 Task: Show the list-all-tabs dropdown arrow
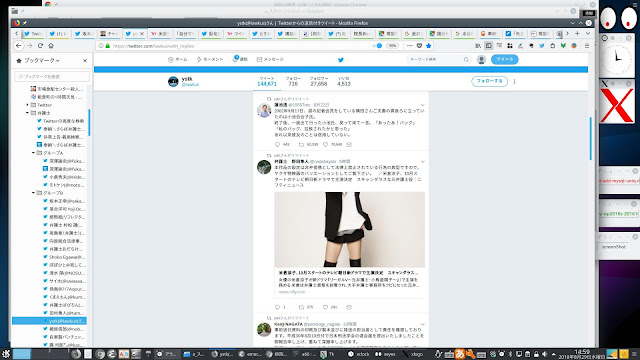pyautogui.click(x=588, y=33)
